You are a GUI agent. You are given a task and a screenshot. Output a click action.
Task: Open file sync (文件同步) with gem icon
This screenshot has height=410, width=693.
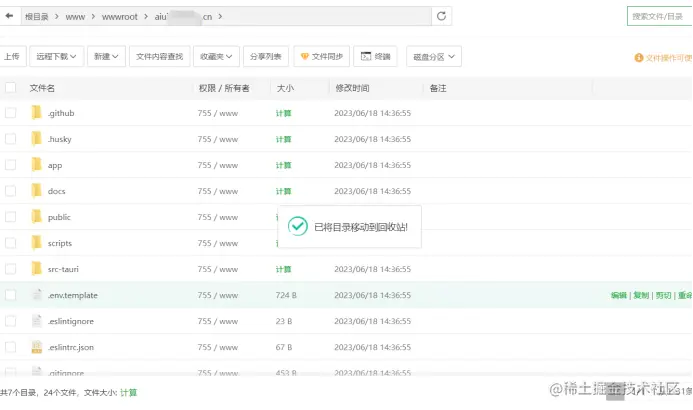[x=321, y=56]
